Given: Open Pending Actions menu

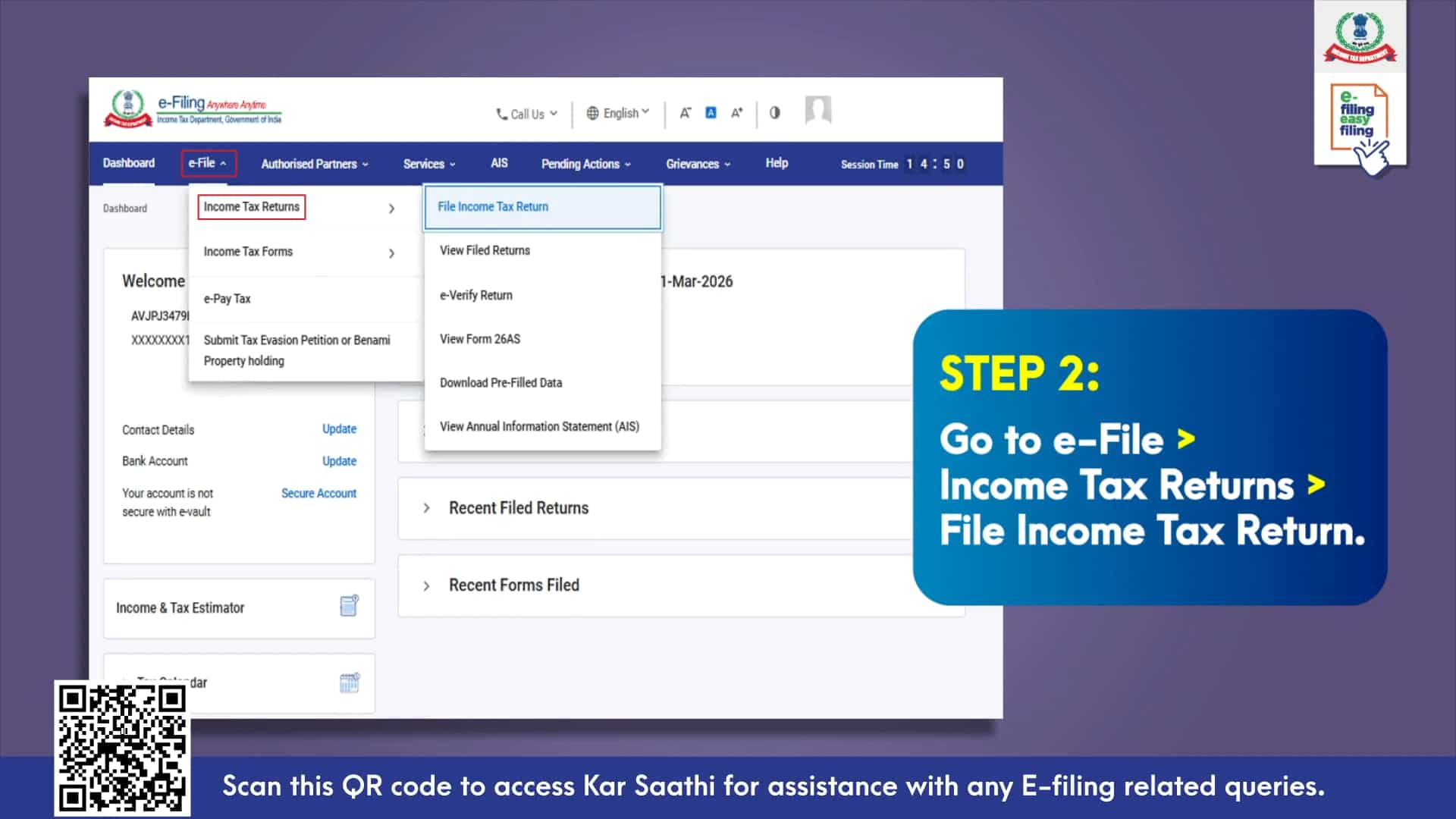Looking at the screenshot, I should click(x=585, y=164).
